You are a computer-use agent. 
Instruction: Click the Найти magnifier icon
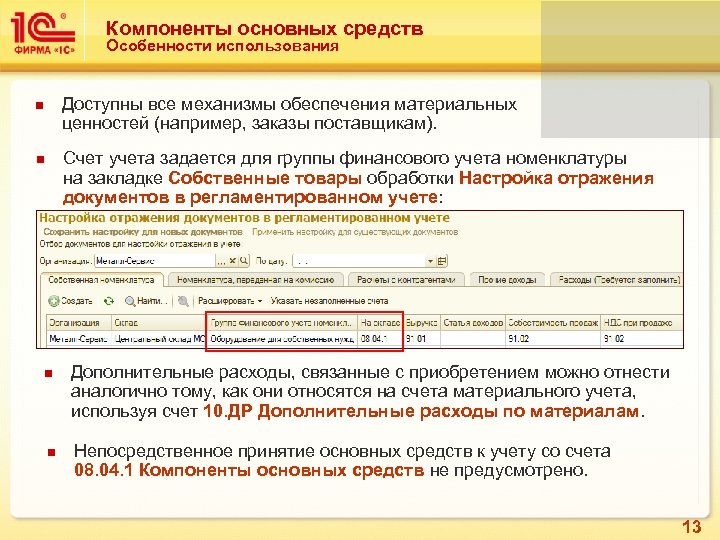pyautogui.click(x=130, y=301)
